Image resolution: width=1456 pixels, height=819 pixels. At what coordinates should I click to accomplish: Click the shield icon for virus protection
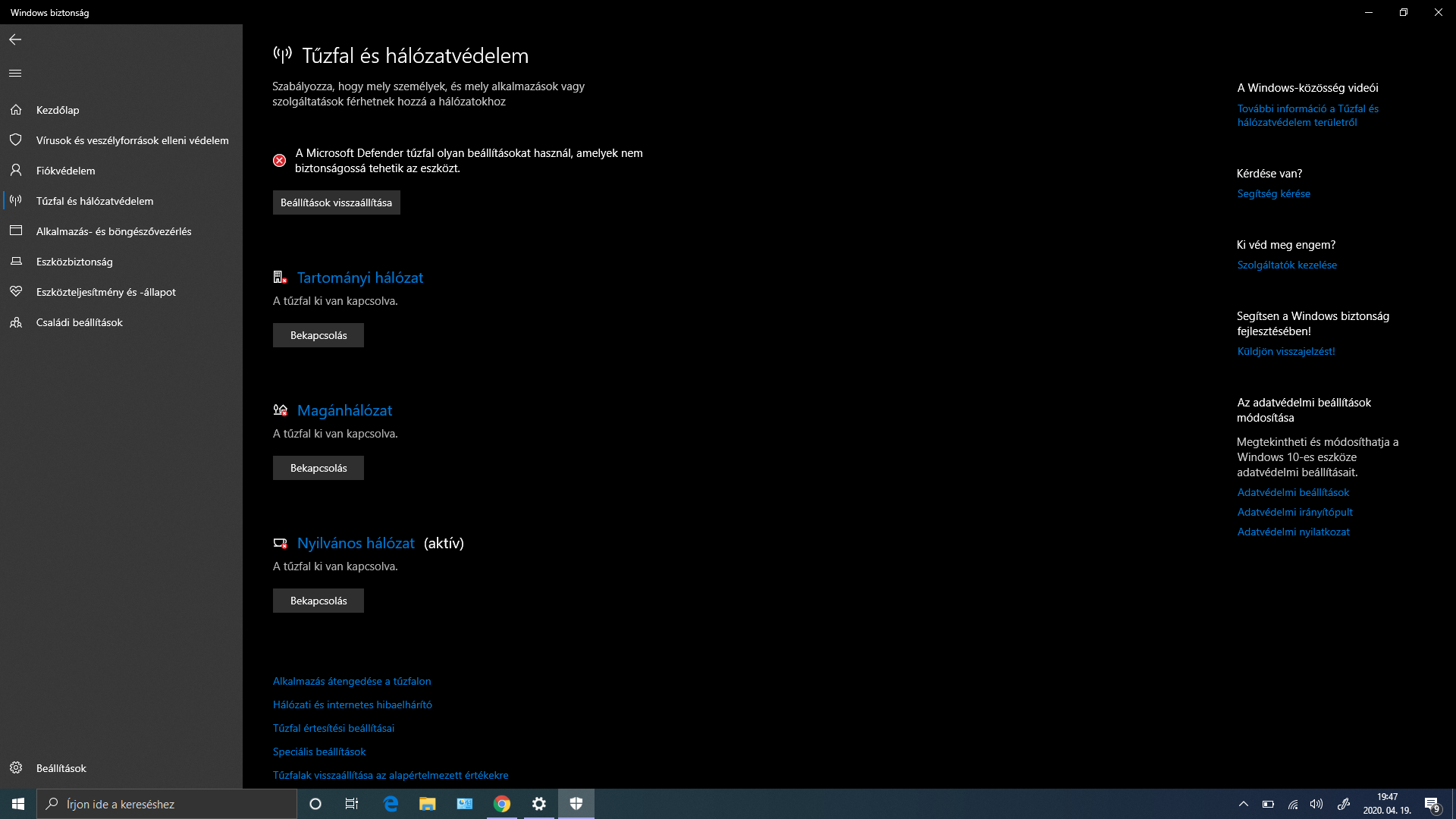(x=16, y=140)
